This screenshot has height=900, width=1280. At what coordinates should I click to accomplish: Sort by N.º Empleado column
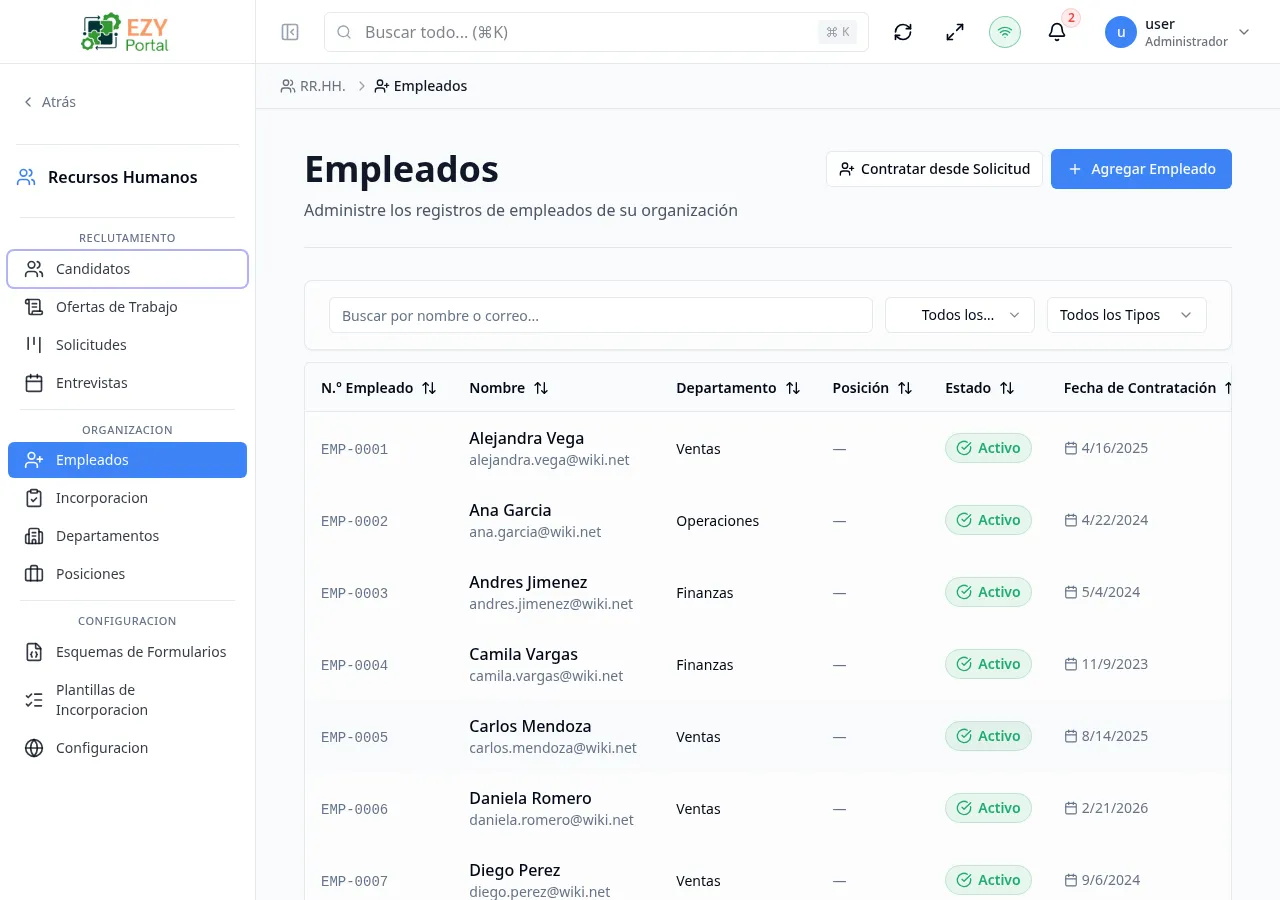pos(379,388)
